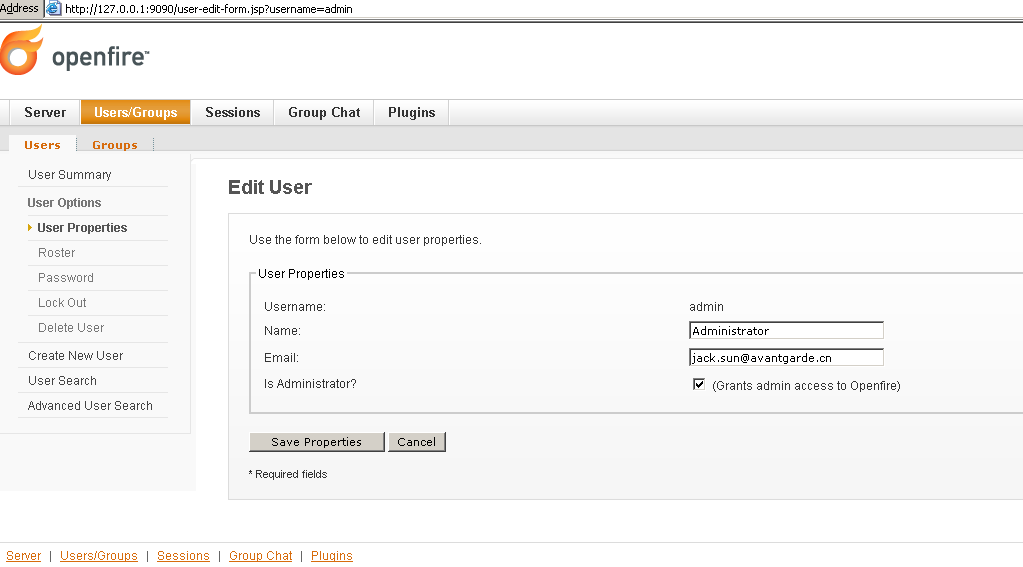
Task: Click the footer Sessions link
Action: (183, 556)
